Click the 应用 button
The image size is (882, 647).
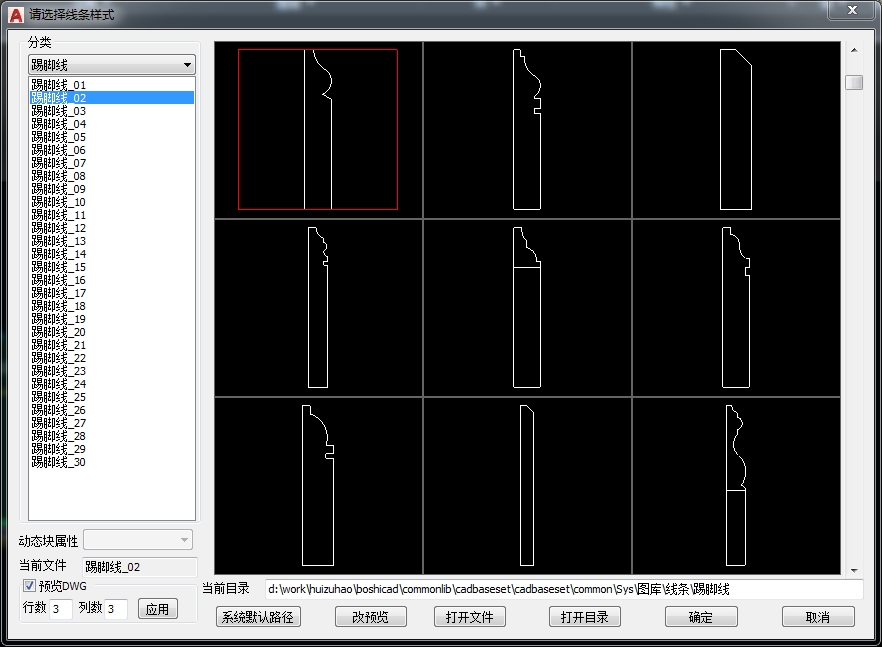158,609
